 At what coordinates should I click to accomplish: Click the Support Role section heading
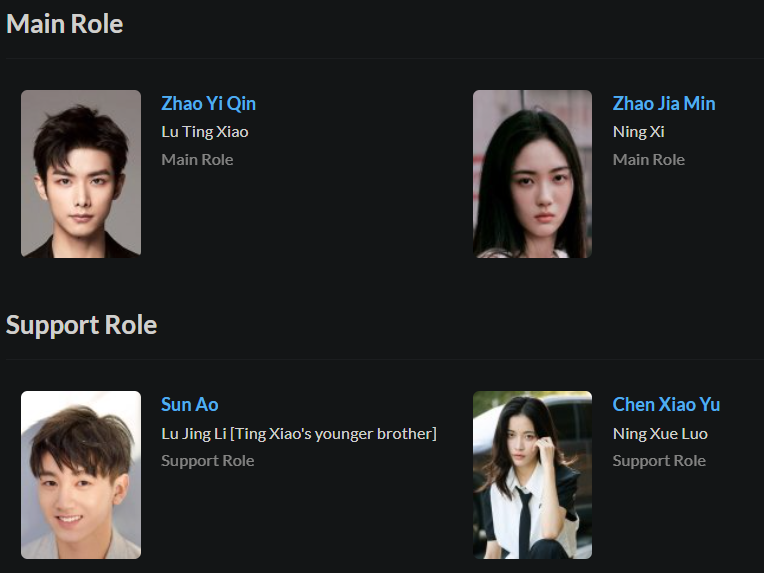point(81,325)
